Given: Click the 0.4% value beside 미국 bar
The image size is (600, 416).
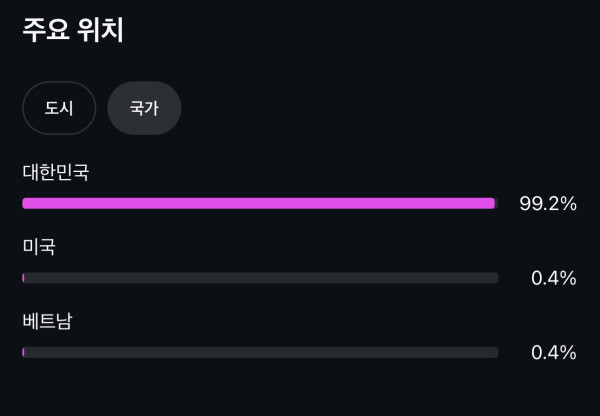Looking at the screenshot, I should [x=554, y=278].
